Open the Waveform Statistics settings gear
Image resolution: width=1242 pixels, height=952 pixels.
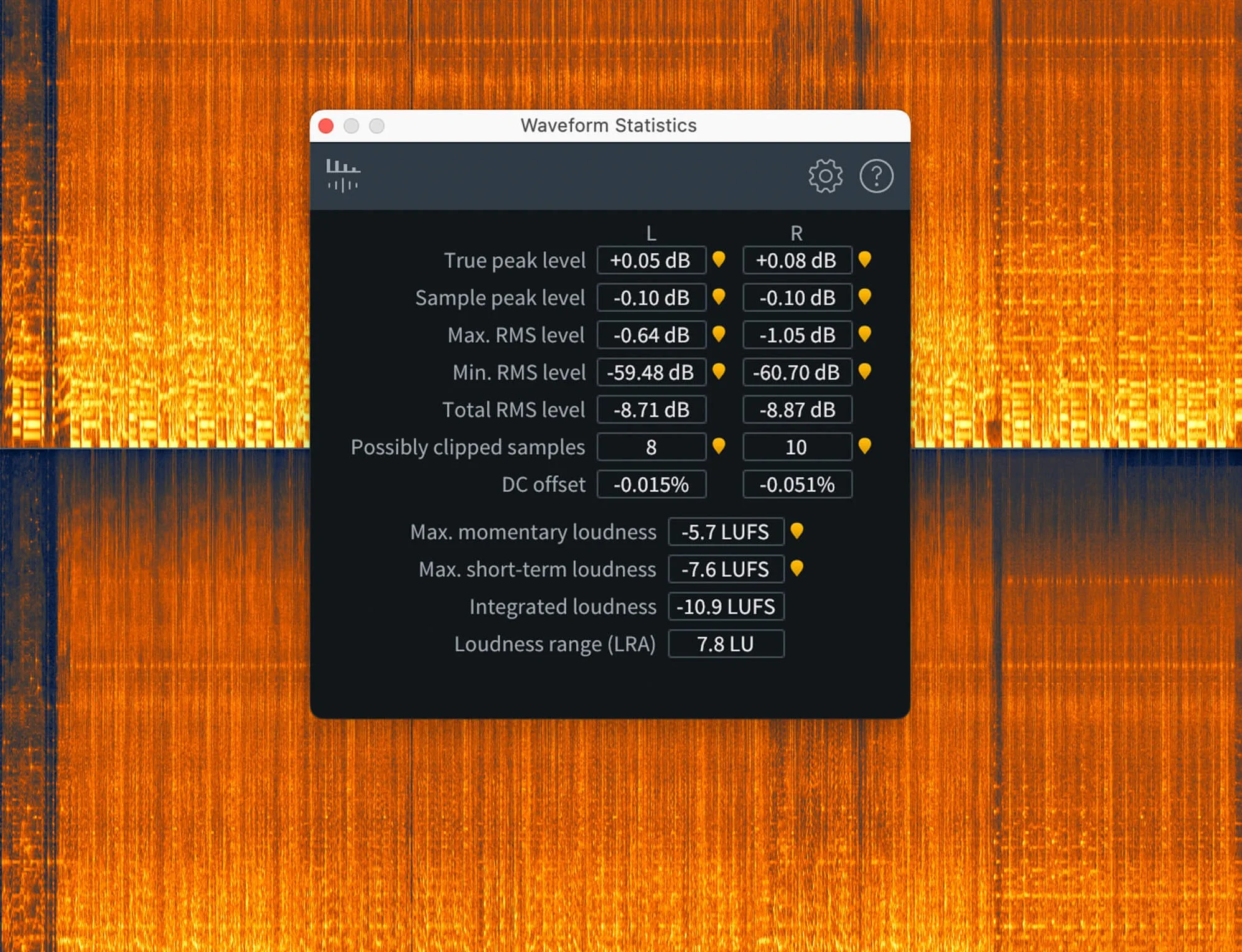pos(825,176)
